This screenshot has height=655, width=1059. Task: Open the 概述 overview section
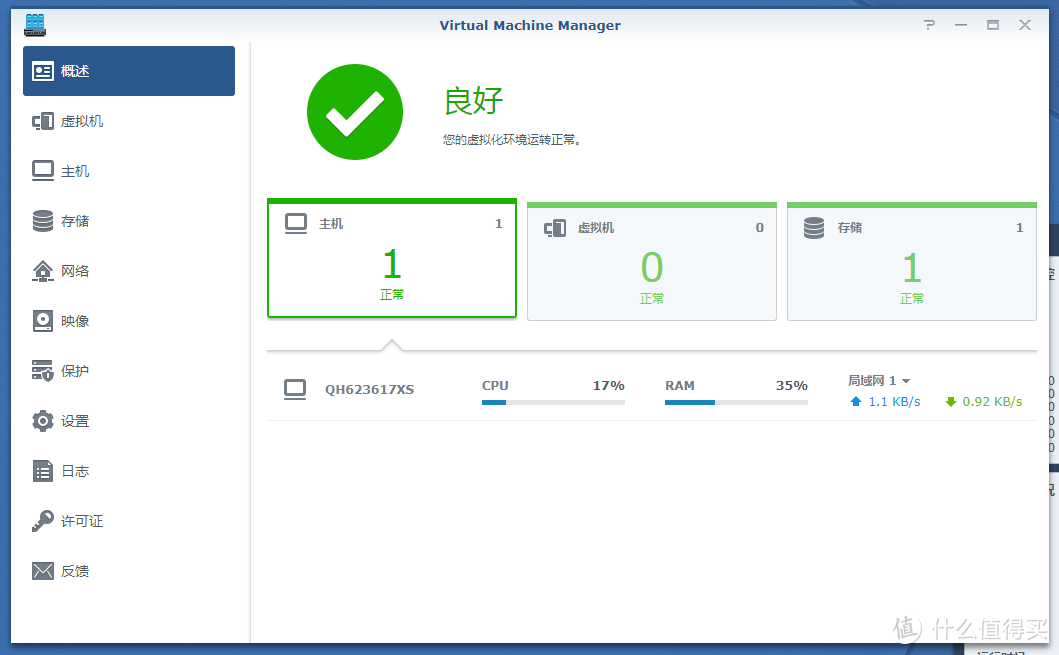128,71
